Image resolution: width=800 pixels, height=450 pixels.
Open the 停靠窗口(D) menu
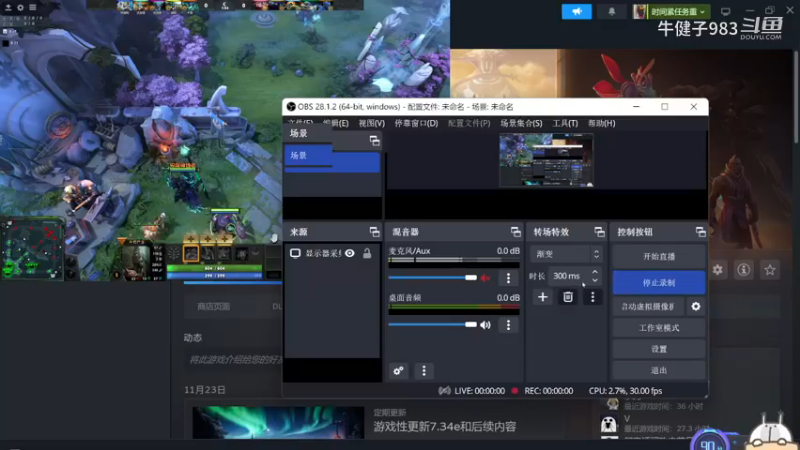click(x=416, y=123)
